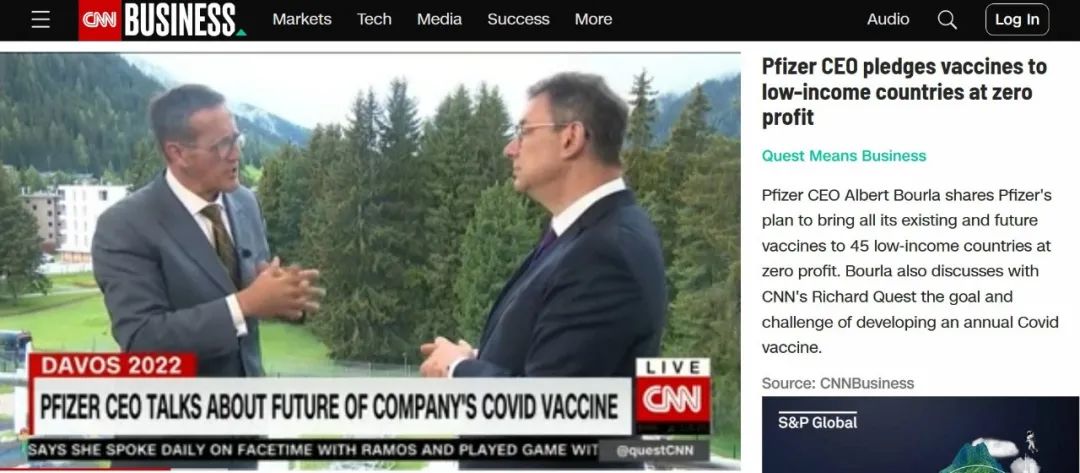Click the red CNN logo

pos(100,20)
